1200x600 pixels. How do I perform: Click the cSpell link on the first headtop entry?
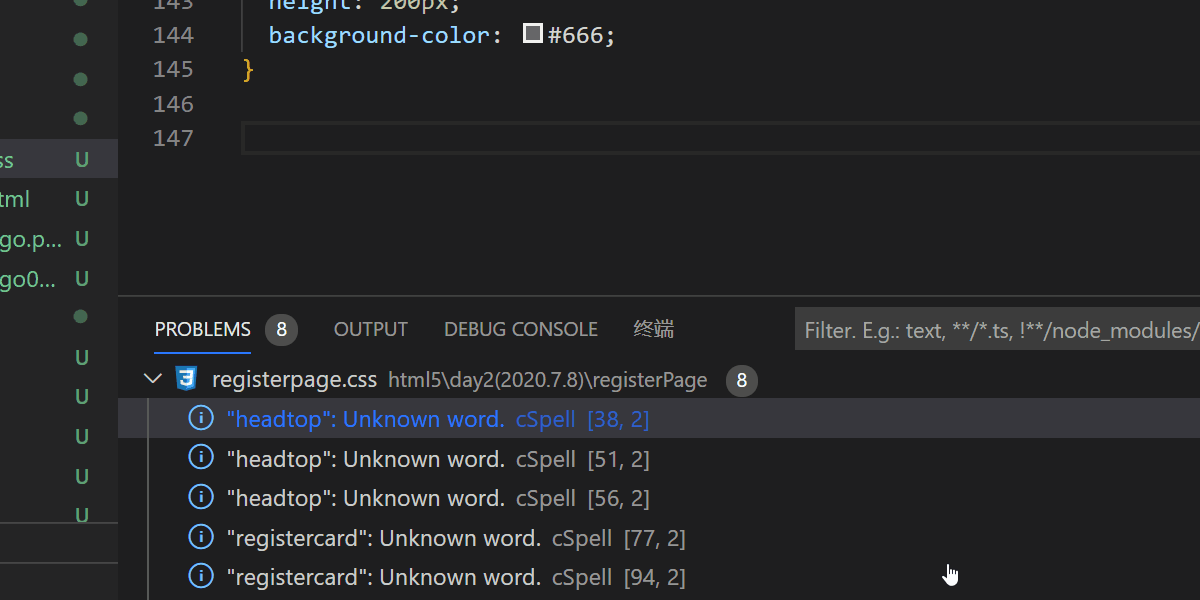pos(545,419)
